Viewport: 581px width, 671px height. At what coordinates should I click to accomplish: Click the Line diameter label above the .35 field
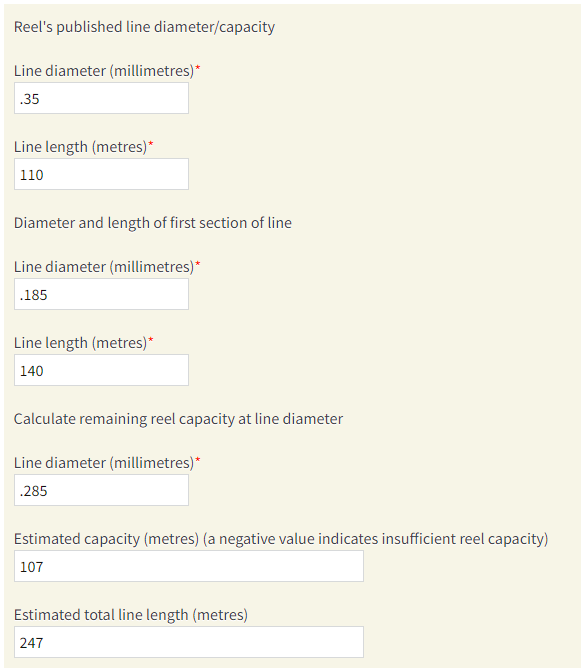[x=104, y=71]
